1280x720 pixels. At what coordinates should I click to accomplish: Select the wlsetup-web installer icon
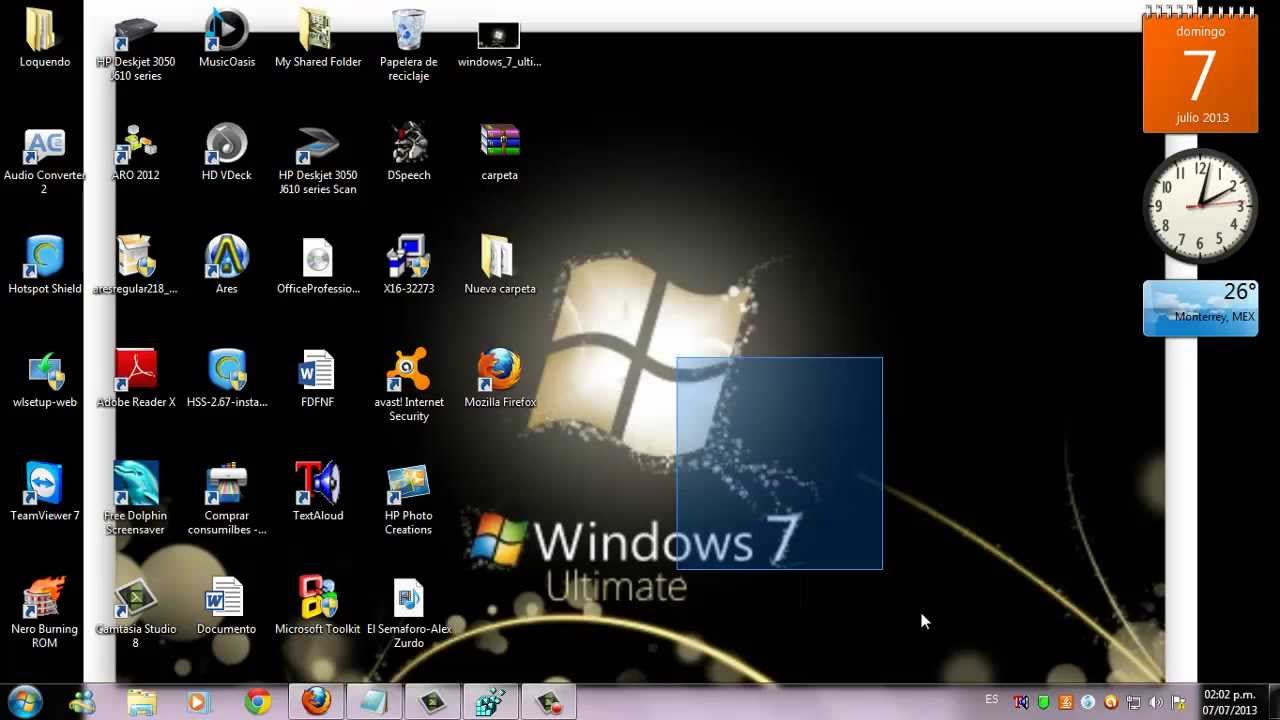point(44,379)
